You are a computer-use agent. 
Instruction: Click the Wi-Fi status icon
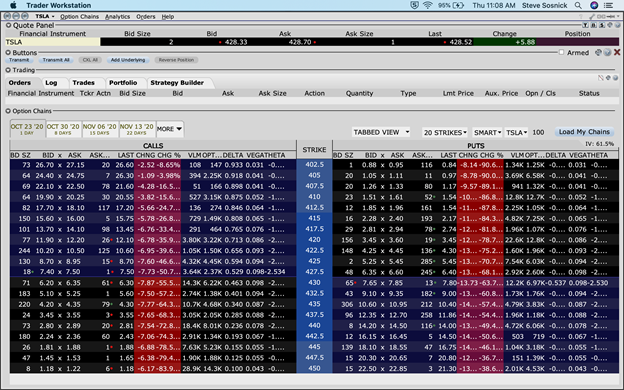click(428, 5)
